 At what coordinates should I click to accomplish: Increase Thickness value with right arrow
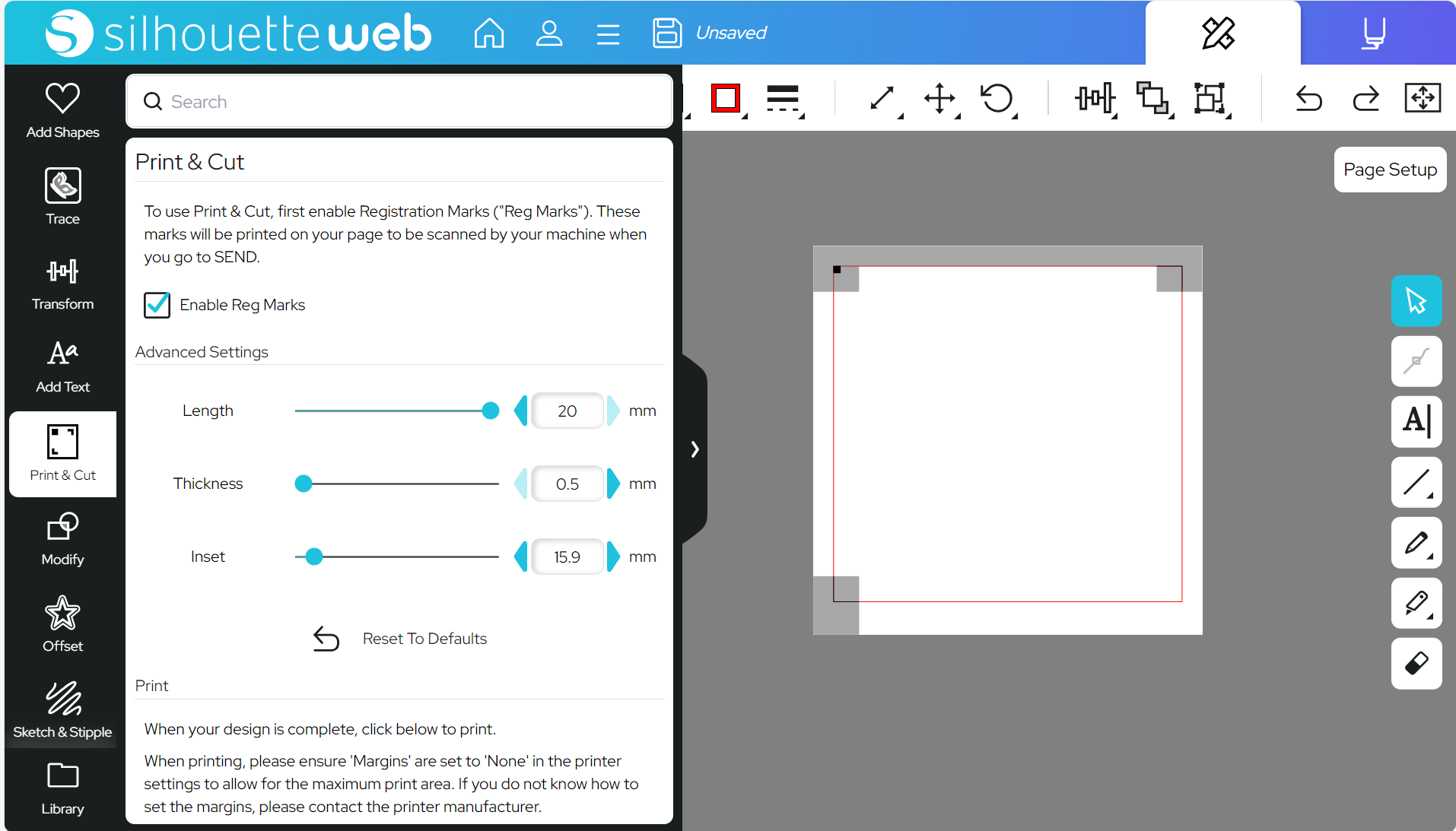click(x=613, y=484)
